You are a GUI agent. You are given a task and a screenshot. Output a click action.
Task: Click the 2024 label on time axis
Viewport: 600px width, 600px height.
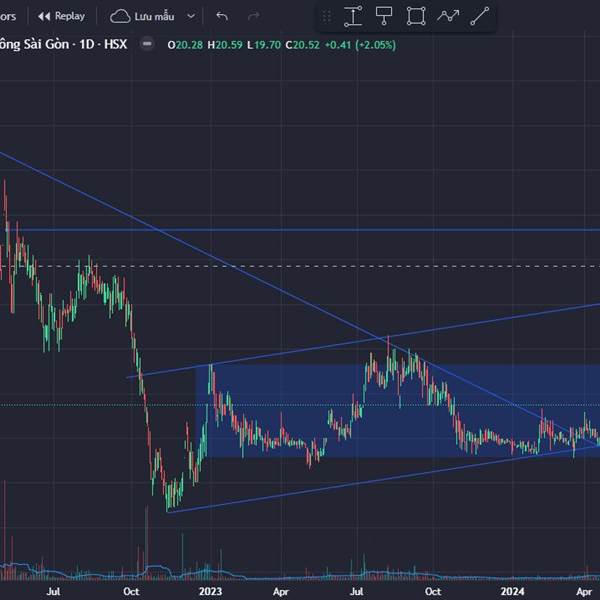[512, 592]
